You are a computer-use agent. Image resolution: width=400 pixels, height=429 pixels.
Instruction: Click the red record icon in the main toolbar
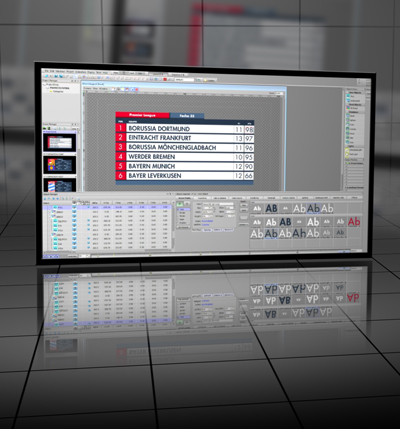point(165,79)
